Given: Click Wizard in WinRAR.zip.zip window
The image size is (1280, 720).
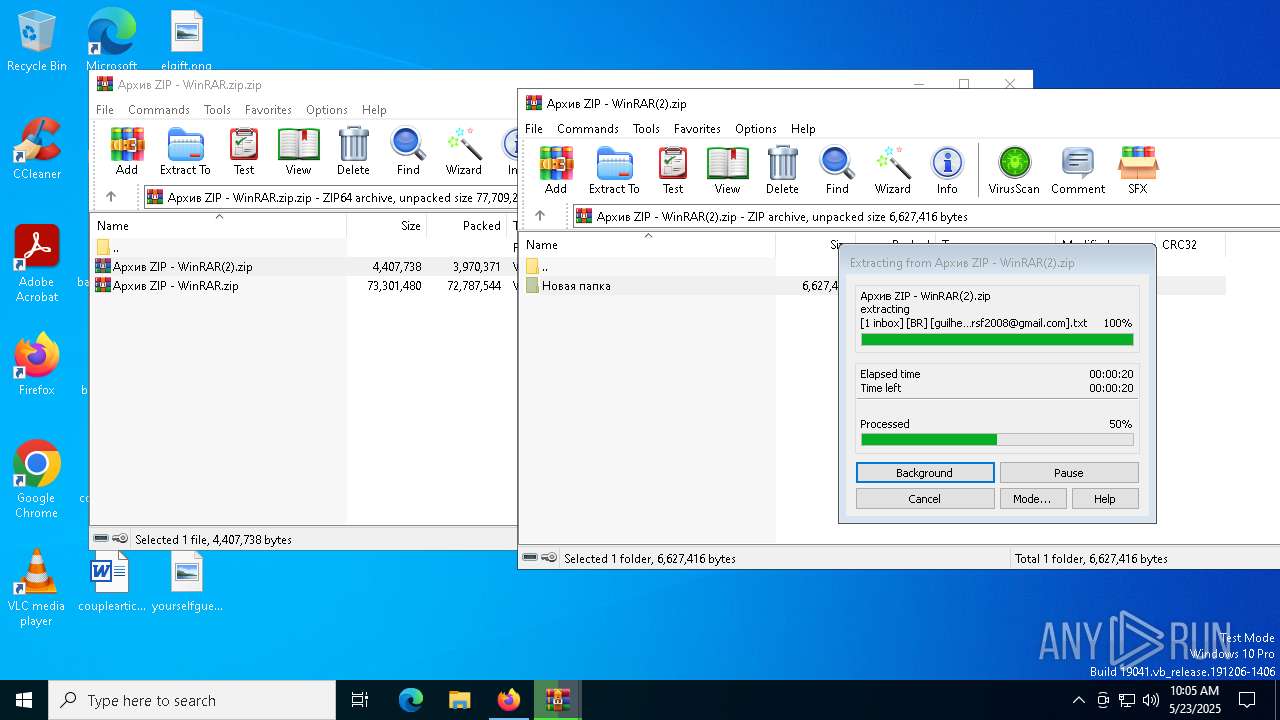Looking at the screenshot, I should coord(464,151).
